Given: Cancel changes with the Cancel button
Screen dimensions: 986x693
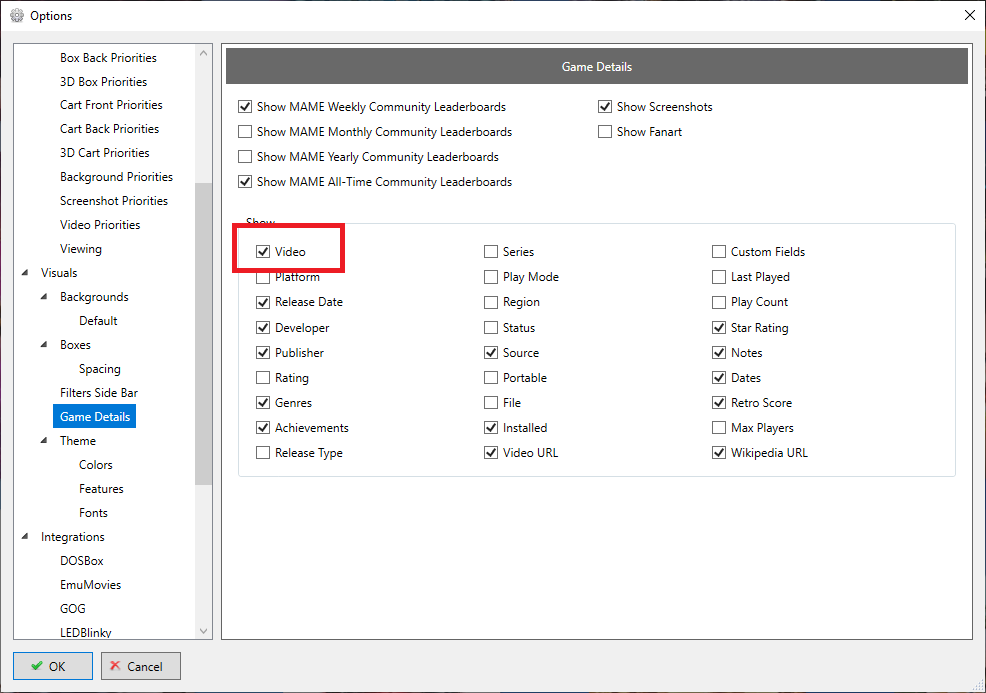Looking at the screenshot, I should 141,666.
